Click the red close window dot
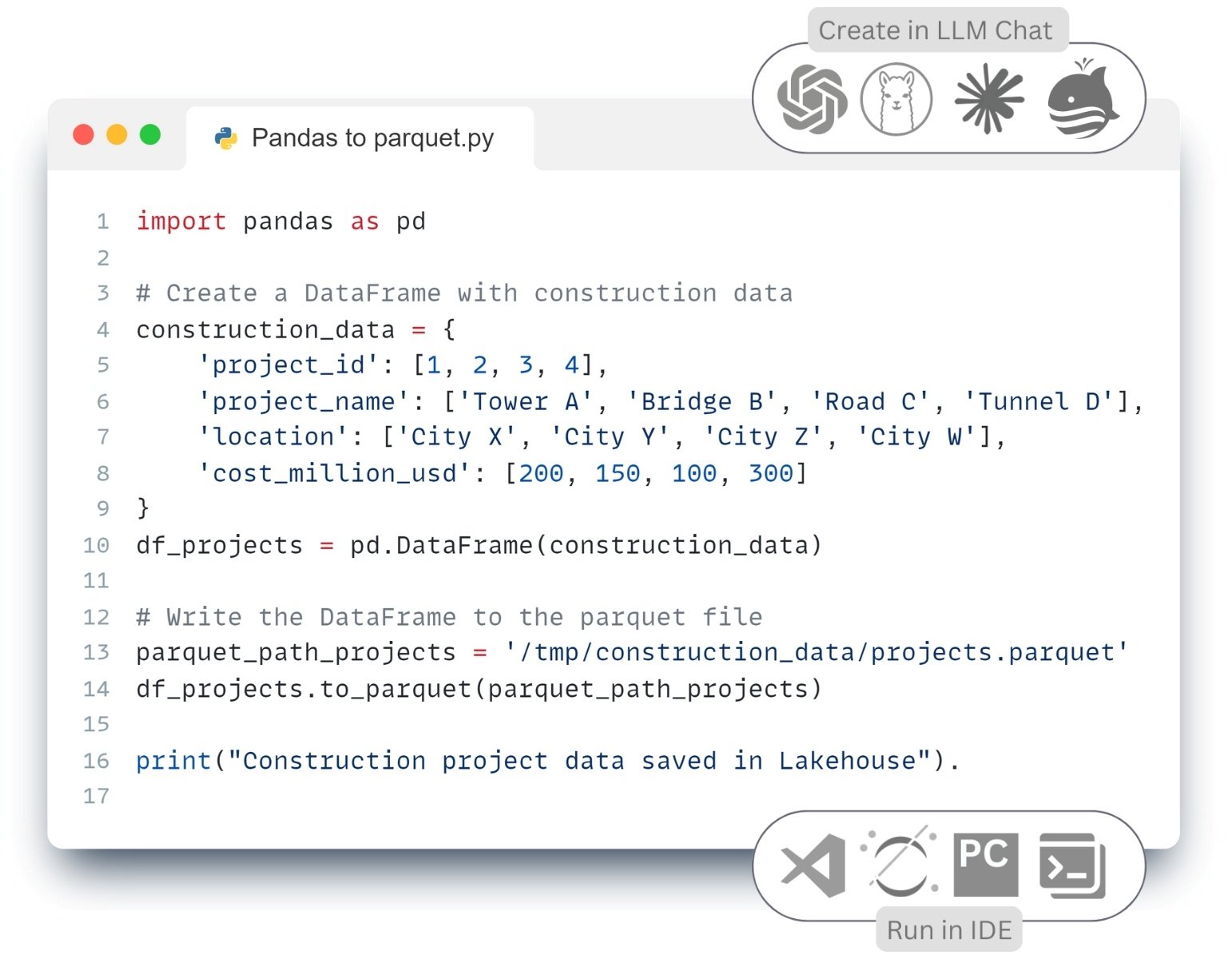Image resolution: width=1232 pixels, height=971 pixels. 84,134
